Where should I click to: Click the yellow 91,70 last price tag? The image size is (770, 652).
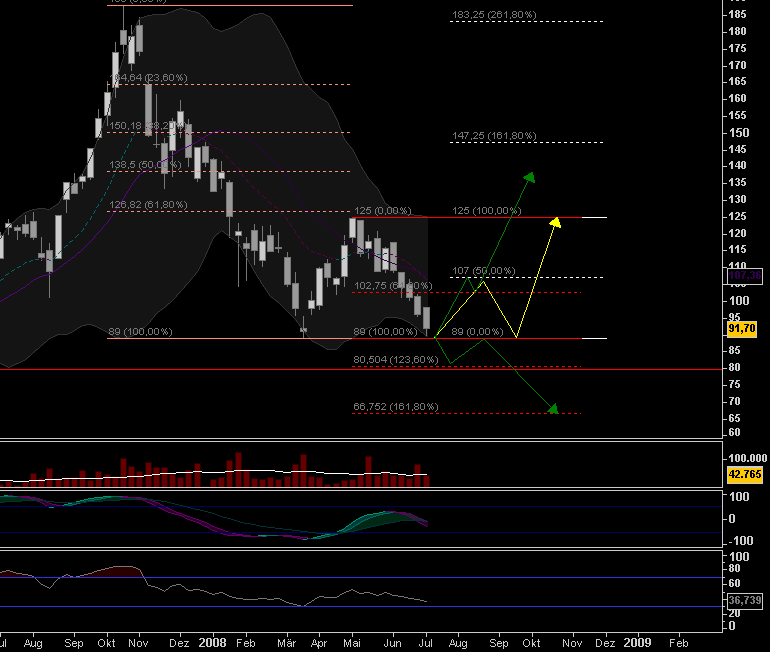(x=742, y=328)
